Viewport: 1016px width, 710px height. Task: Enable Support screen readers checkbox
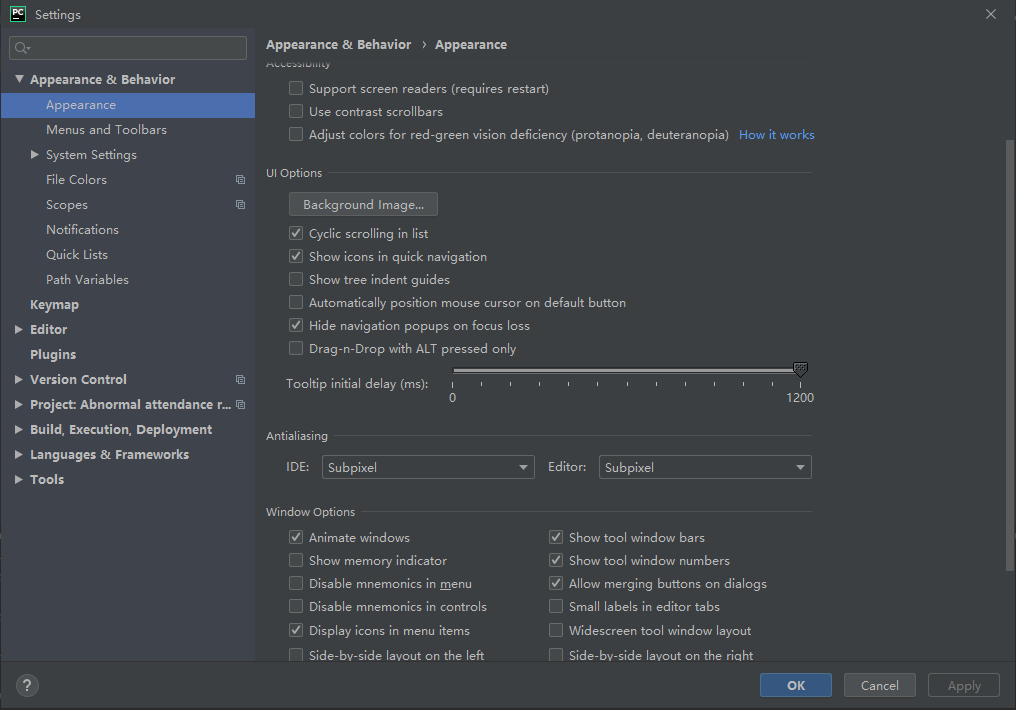click(295, 88)
